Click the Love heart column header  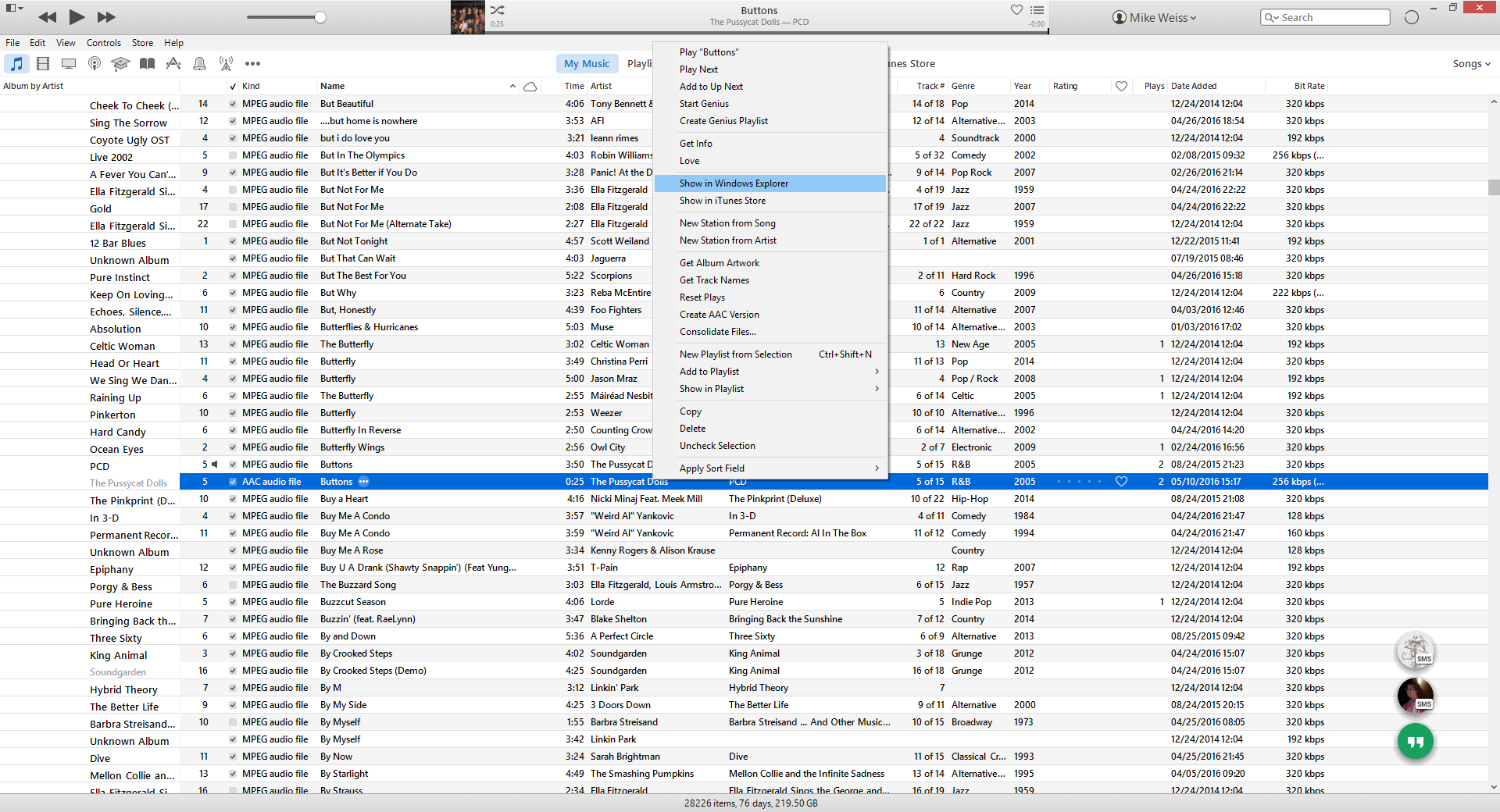pos(1121,86)
